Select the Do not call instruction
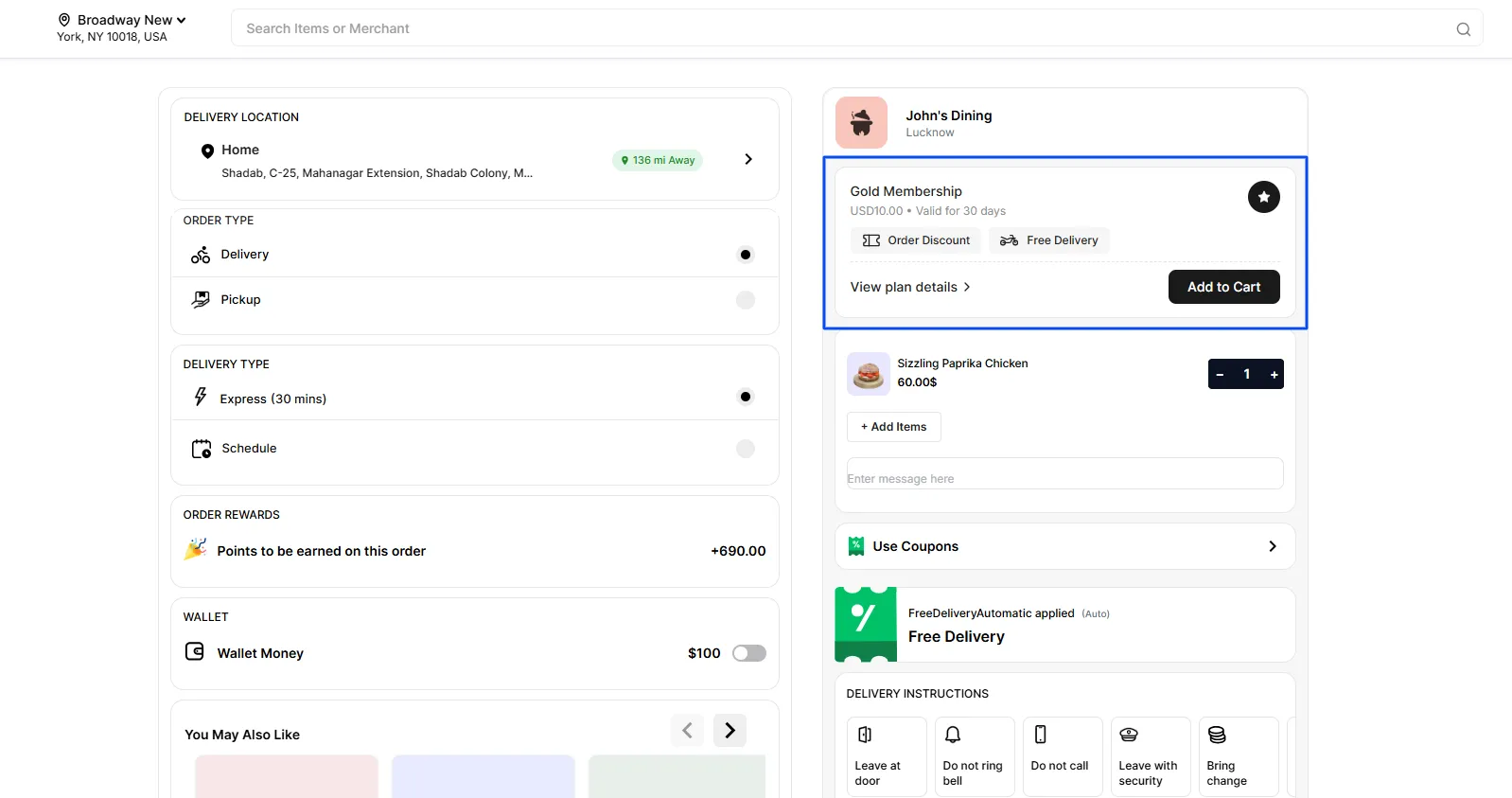 click(1063, 756)
